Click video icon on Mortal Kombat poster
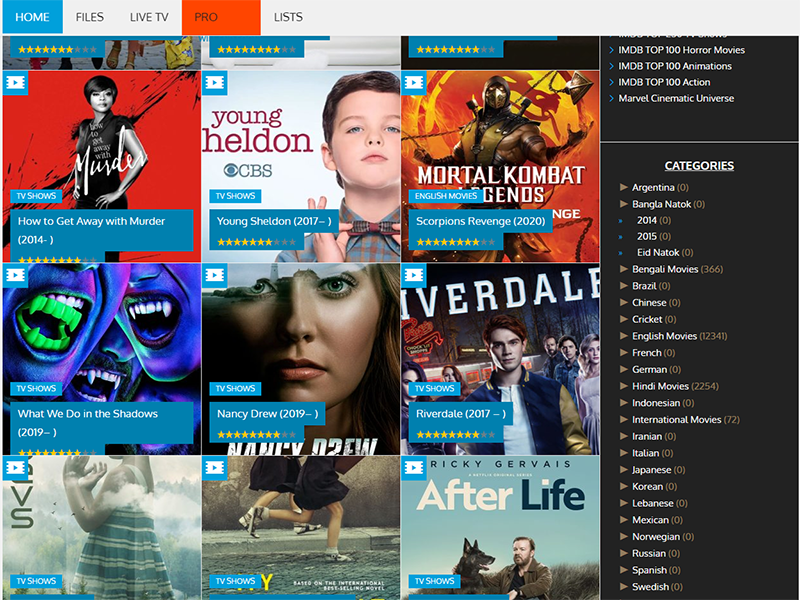Image resolution: width=800 pixels, height=600 pixels. tap(413, 82)
